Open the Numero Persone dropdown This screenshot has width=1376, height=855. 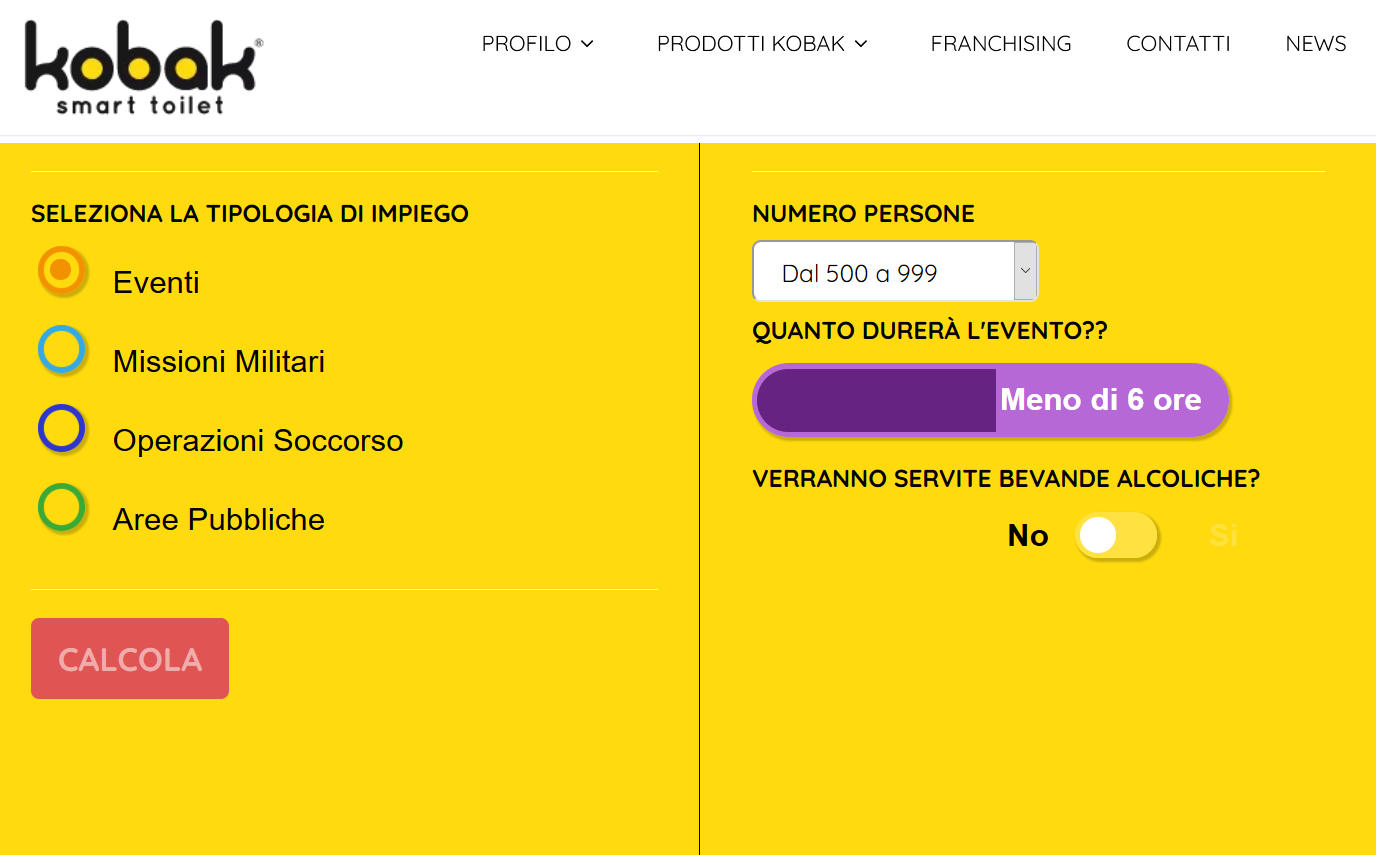(895, 271)
